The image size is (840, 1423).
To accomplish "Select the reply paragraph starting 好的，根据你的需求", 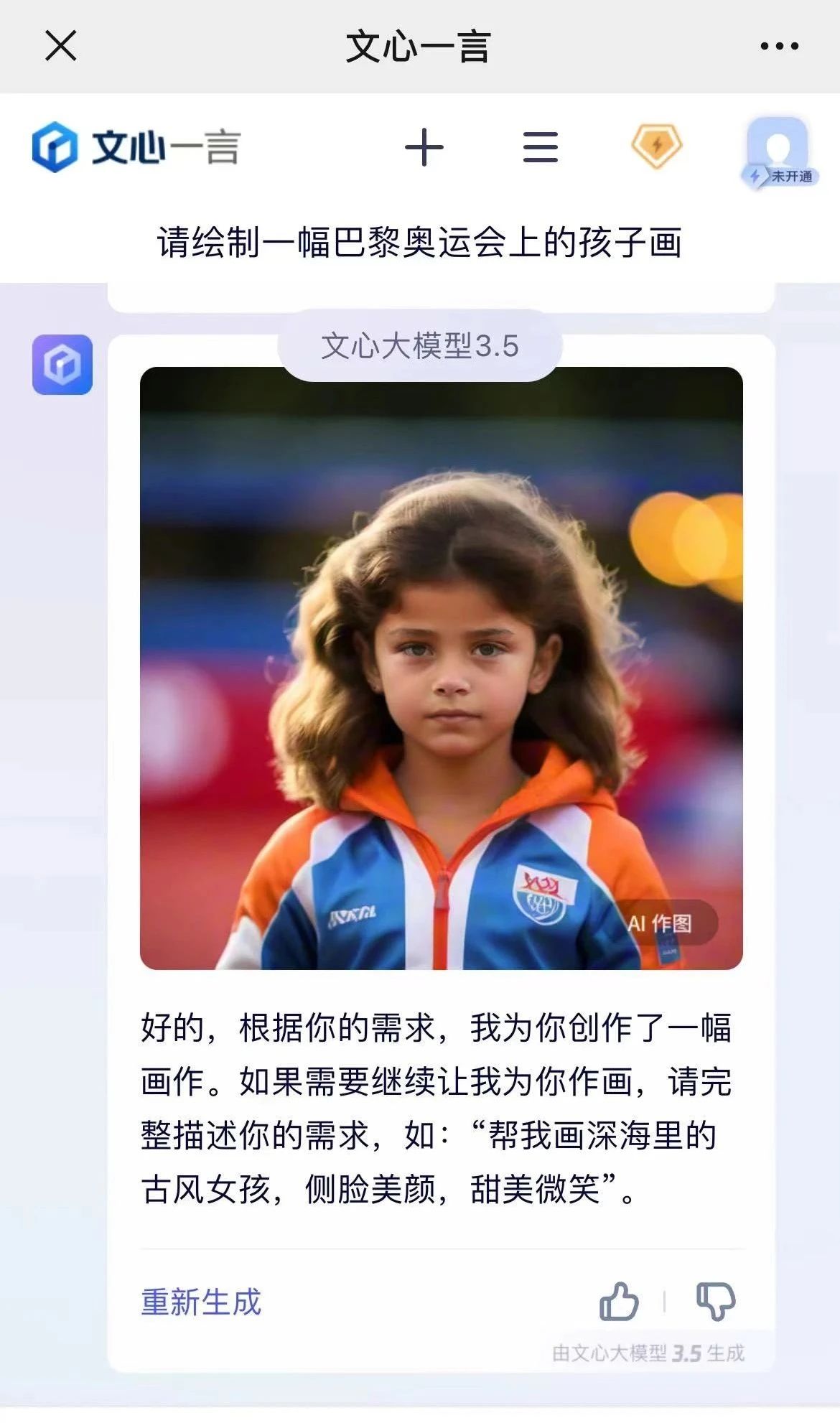I will coord(437,1108).
